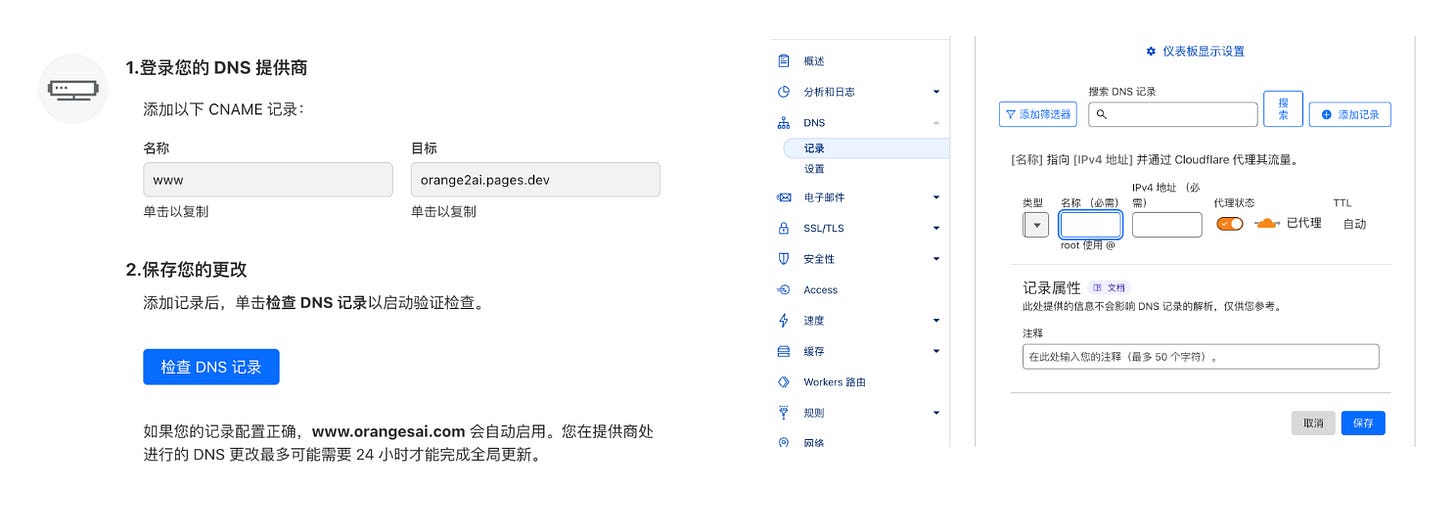
Task: Click the gear icon beside 仪表板显示设置
Action: (x=1151, y=51)
